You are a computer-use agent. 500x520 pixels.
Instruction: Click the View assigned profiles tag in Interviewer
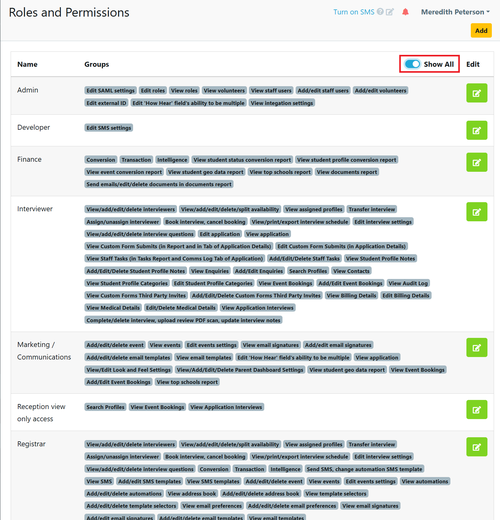coord(314,209)
